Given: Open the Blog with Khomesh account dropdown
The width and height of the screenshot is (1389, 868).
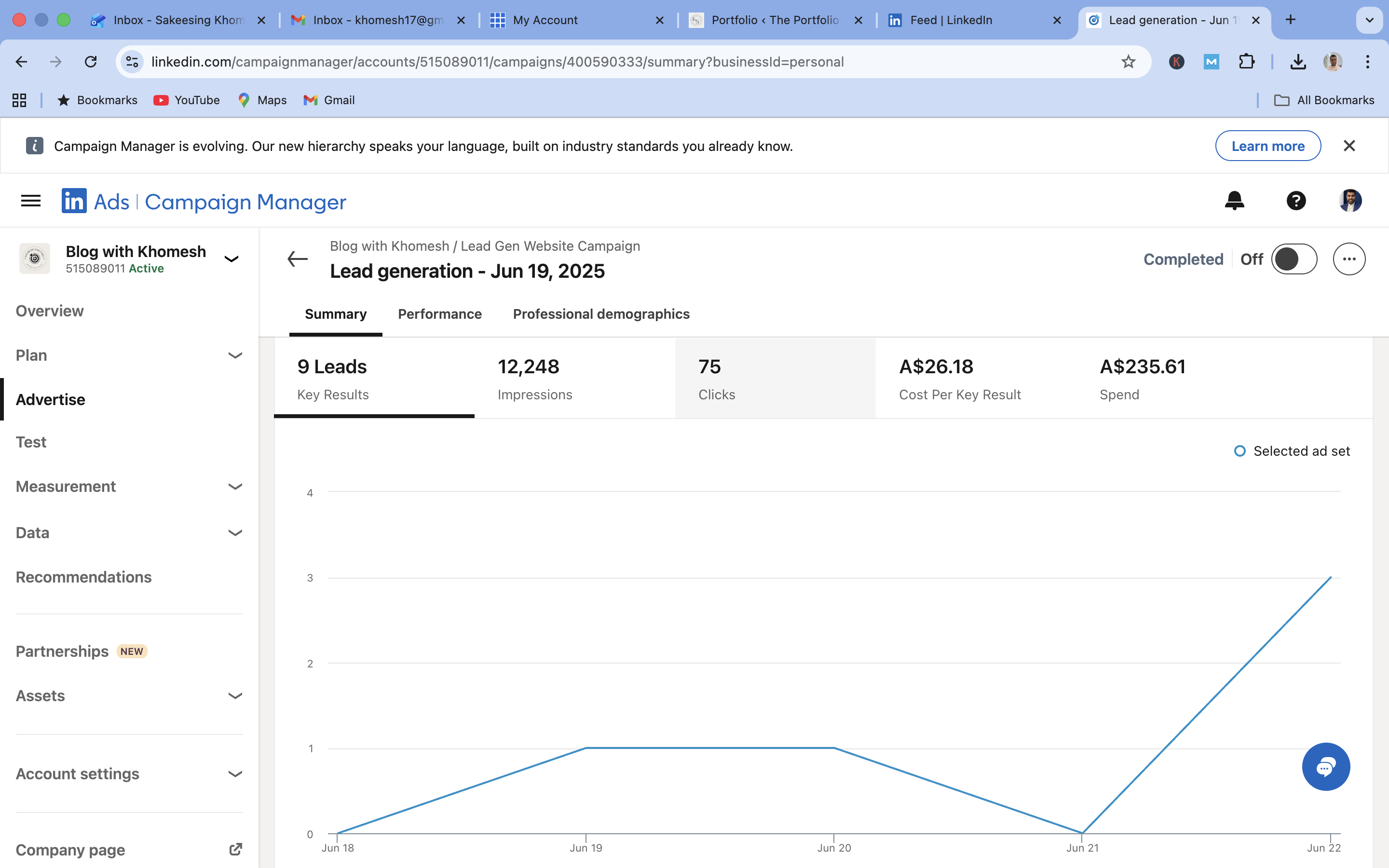Looking at the screenshot, I should pos(231,259).
